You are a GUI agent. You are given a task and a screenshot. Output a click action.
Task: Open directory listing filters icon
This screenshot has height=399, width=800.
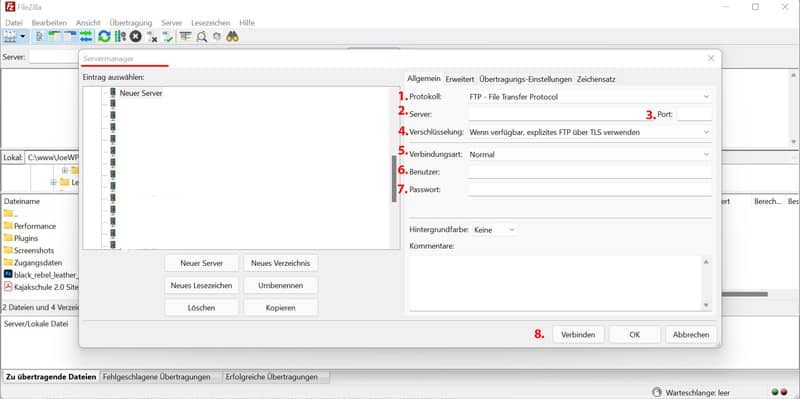click(x=186, y=37)
